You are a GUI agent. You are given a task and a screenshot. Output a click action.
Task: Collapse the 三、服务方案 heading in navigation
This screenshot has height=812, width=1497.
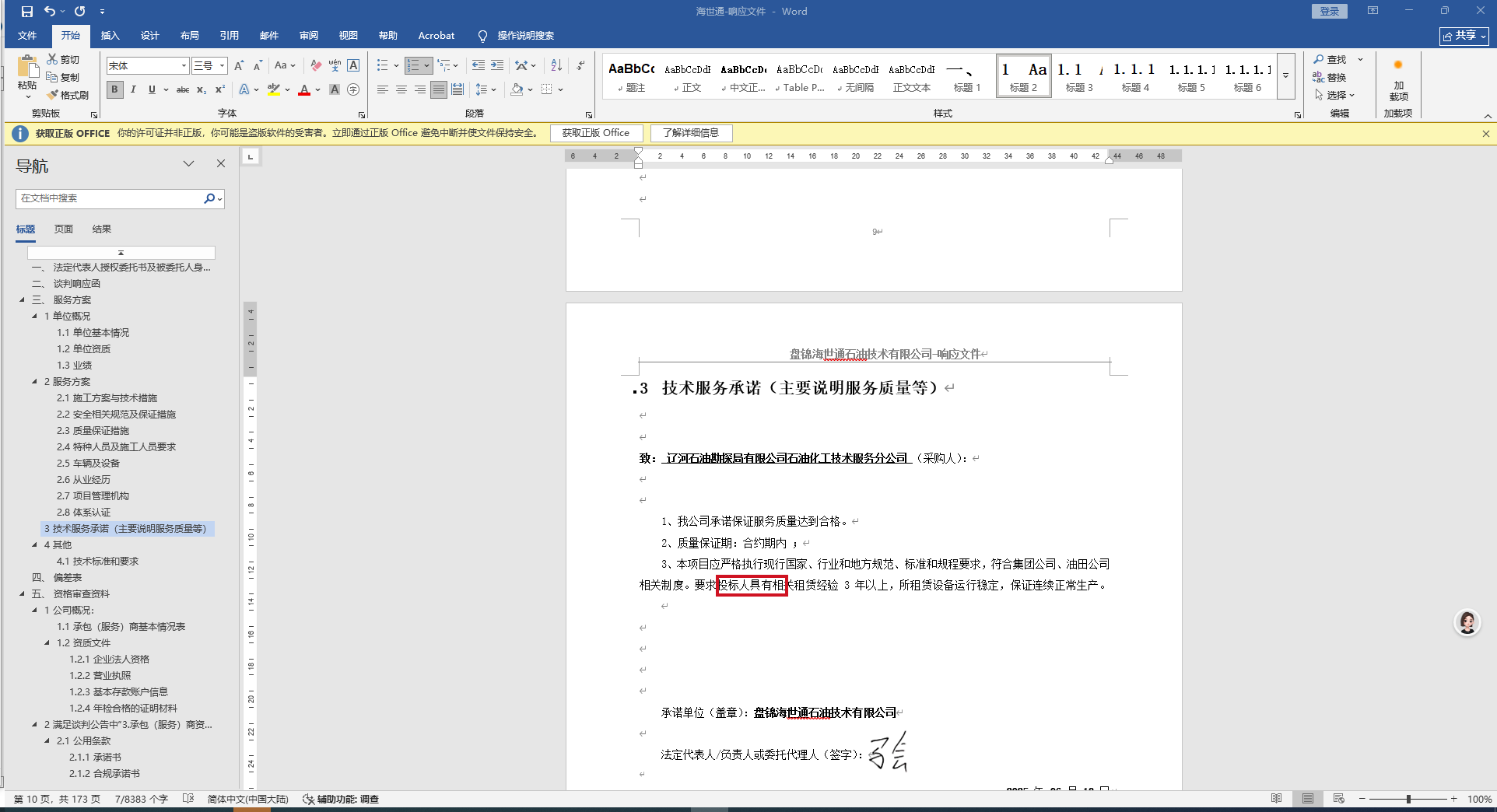pyautogui.click(x=22, y=300)
